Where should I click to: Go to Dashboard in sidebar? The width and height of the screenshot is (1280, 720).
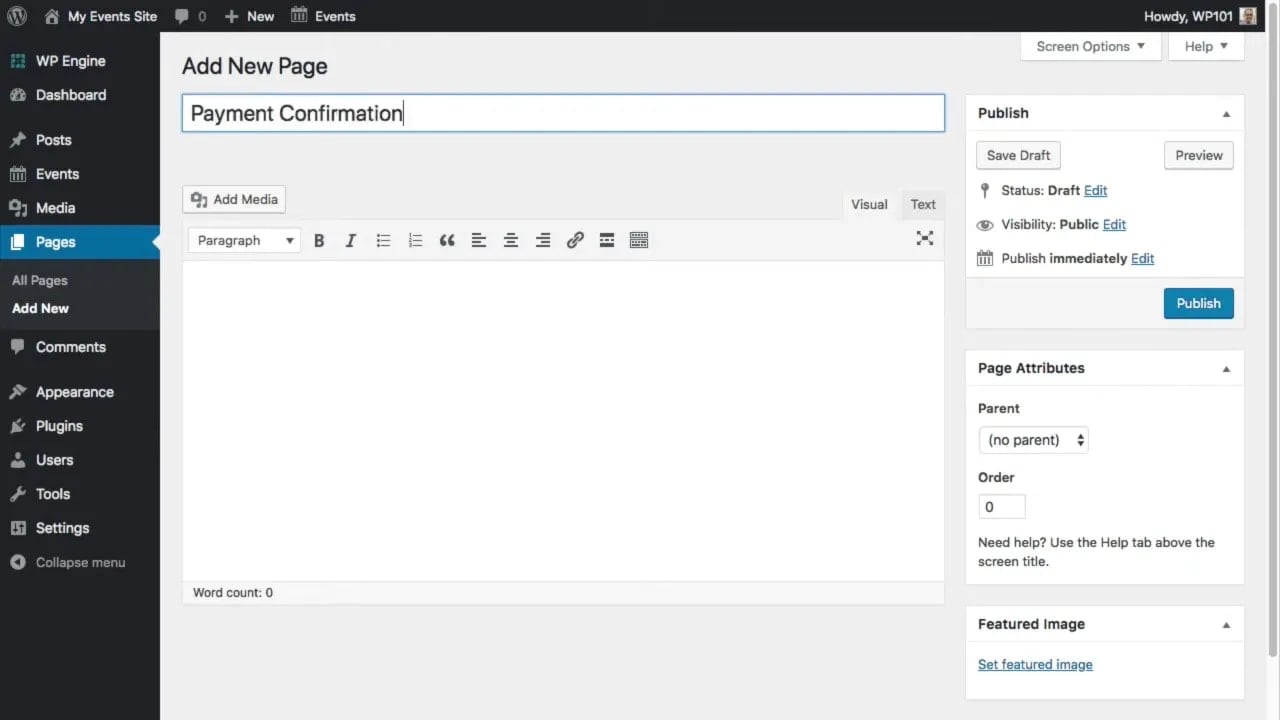(80, 95)
